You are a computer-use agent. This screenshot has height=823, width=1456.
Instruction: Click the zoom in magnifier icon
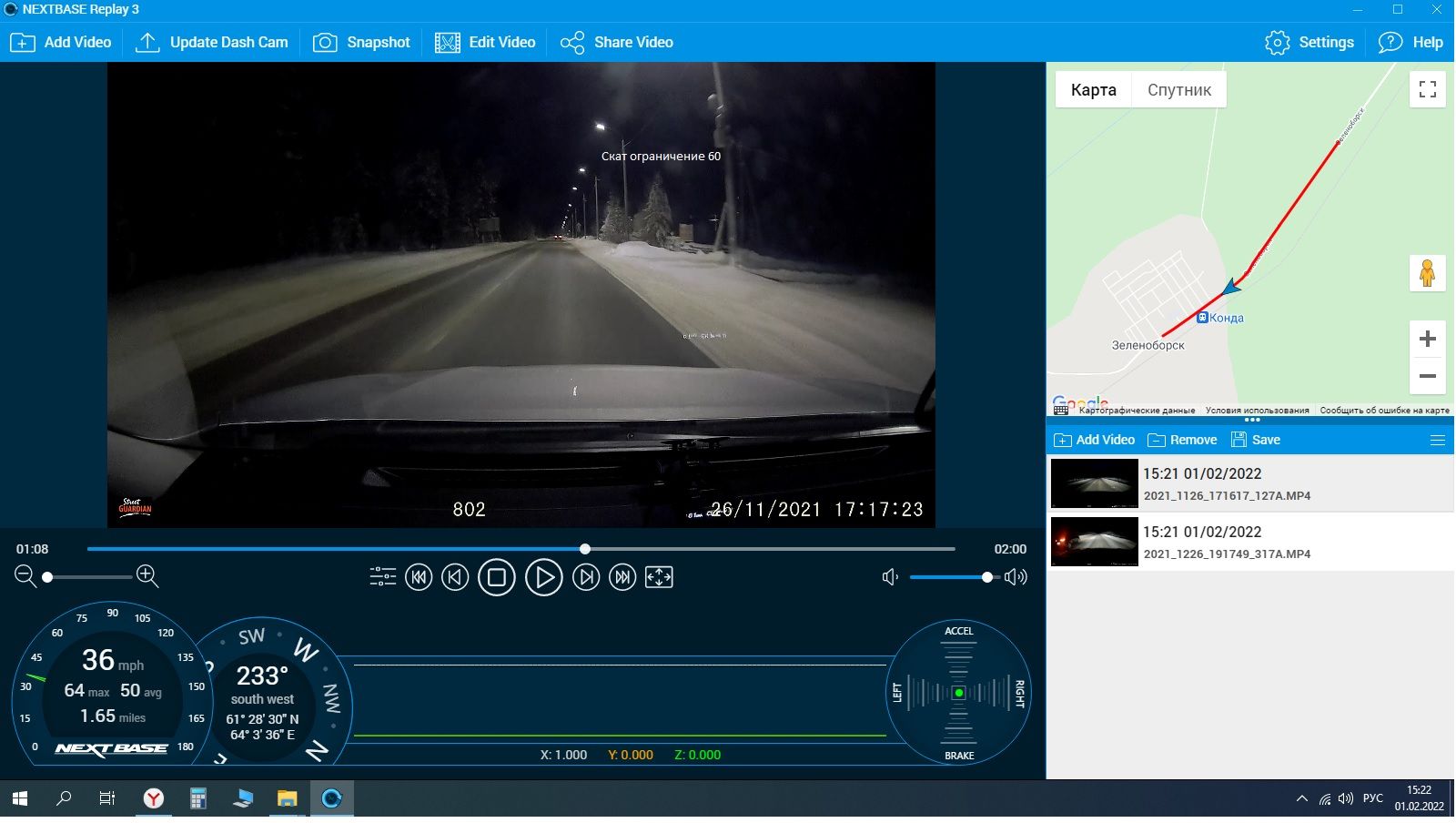click(x=147, y=576)
